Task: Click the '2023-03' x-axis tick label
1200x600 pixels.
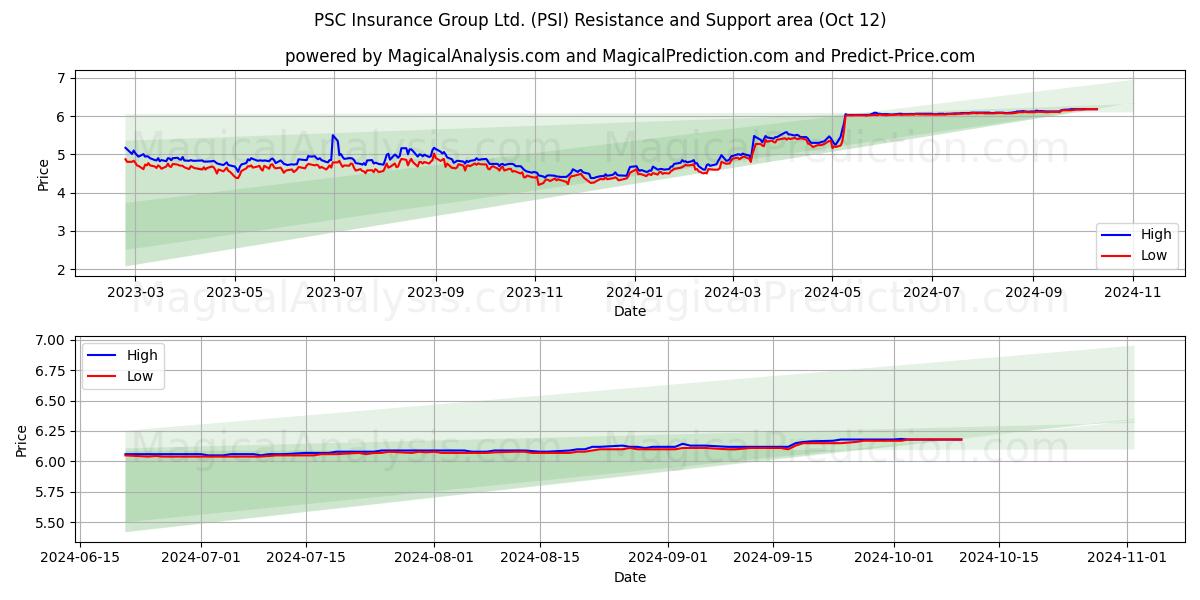Action: [x=136, y=291]
